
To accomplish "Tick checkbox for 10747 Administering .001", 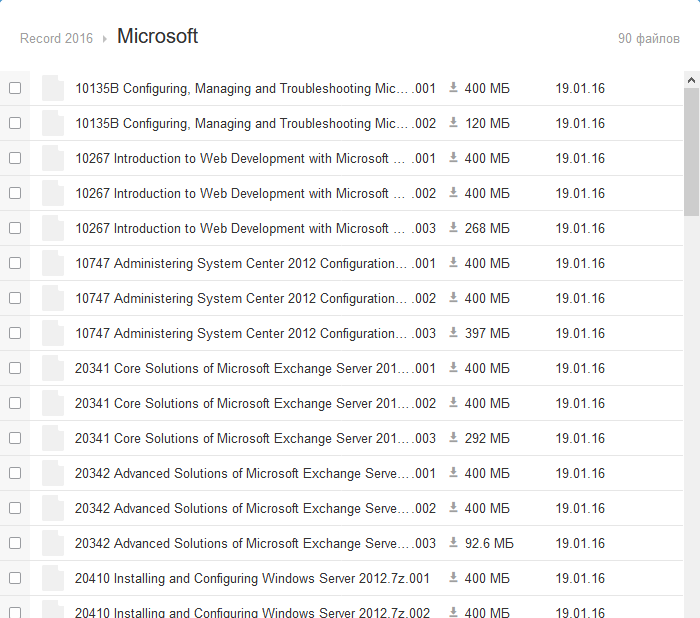I will [15, 263].
